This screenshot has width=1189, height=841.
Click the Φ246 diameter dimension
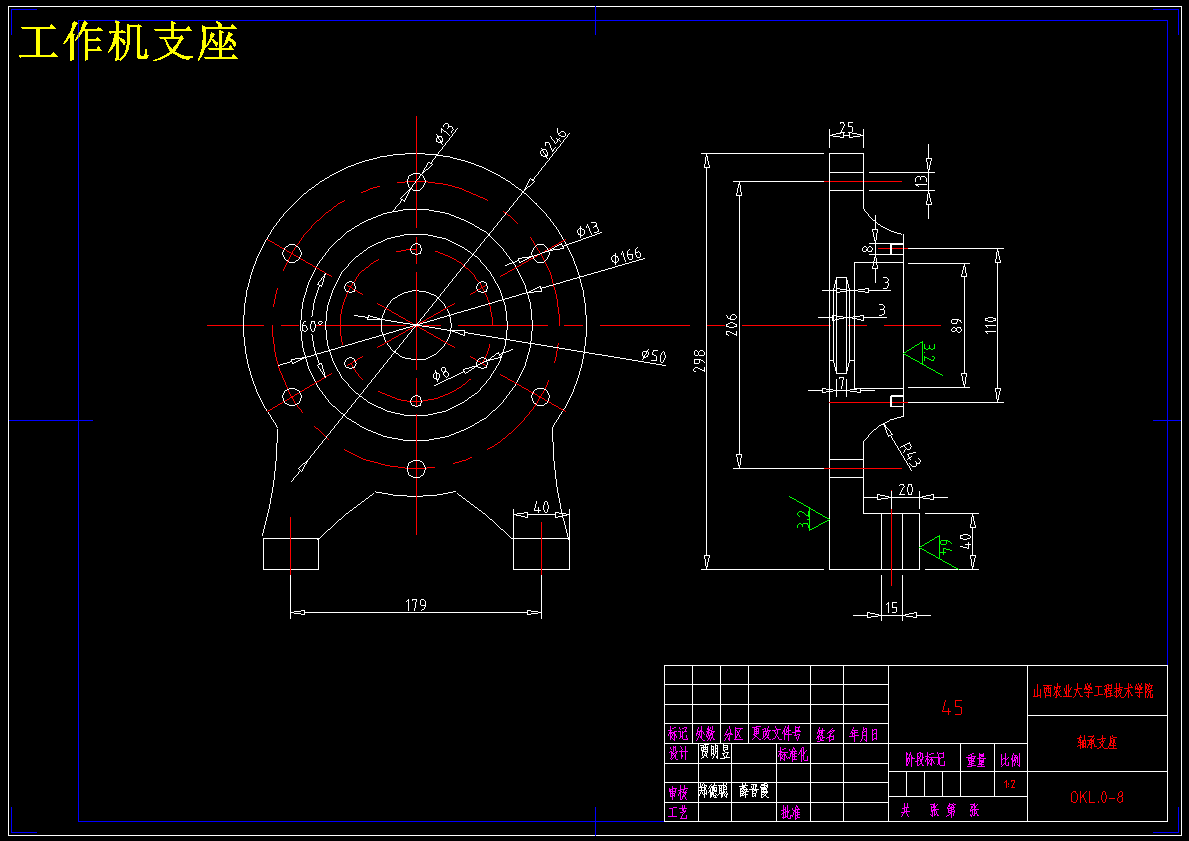pyautogui.click(x=554, y=143)
